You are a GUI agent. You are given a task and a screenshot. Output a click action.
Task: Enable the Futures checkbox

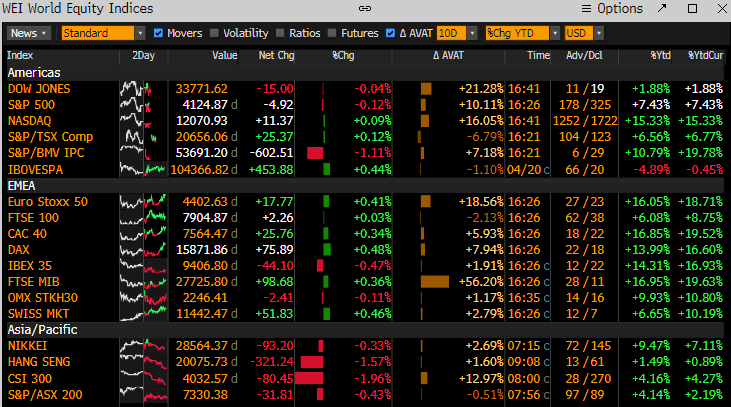(x=332, y=33)
